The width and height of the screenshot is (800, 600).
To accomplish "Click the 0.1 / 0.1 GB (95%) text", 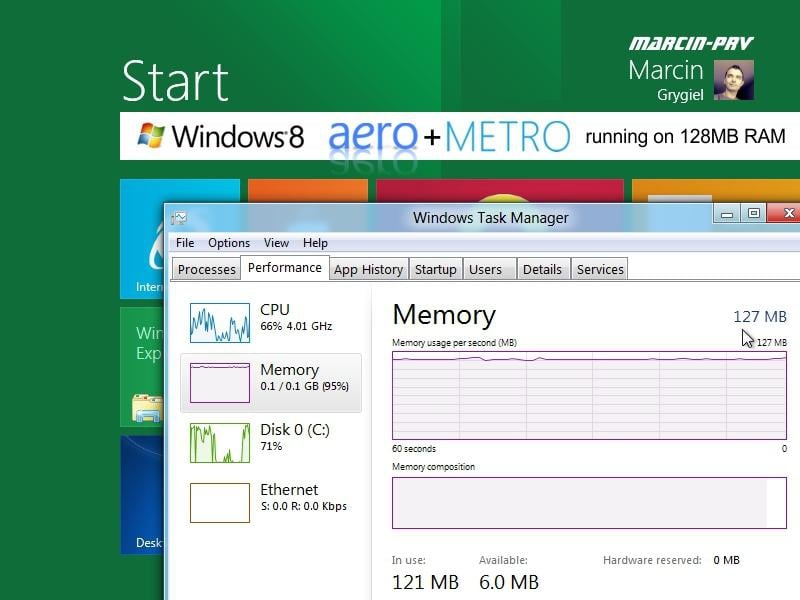I will [x=305, y=386].
